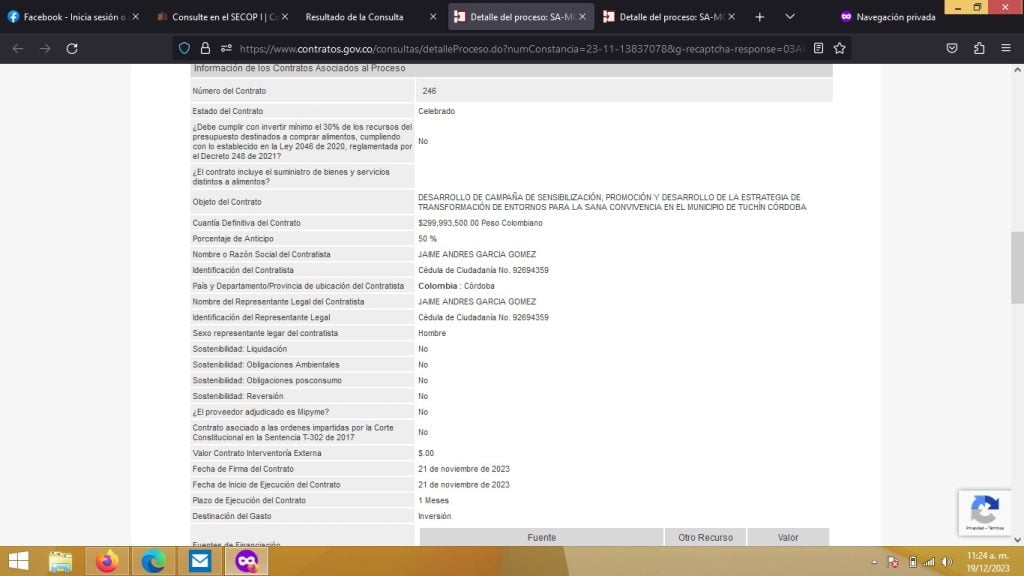Select the $299,993,500.00 Peso Colombiano amount

[x=480, y=223]
